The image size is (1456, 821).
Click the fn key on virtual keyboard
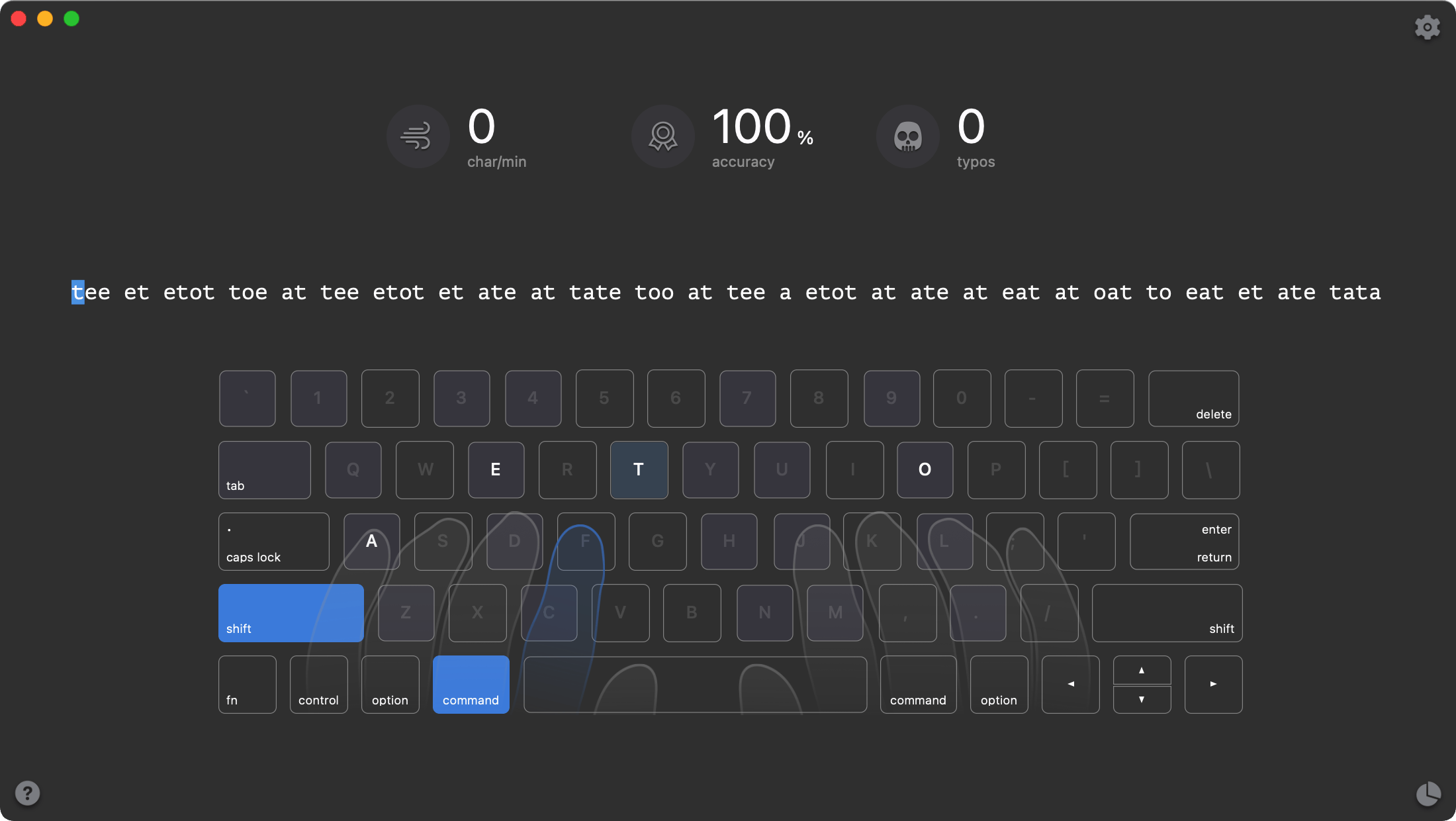tap(247, 684)
